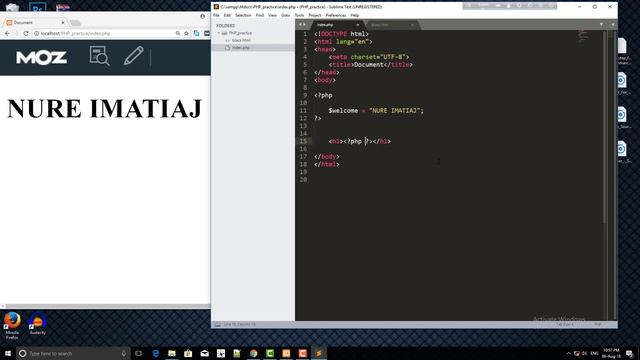Open the View menu in Sublime Text
Image resolution: width=640 pixels, height=360 pixels.
272,15
